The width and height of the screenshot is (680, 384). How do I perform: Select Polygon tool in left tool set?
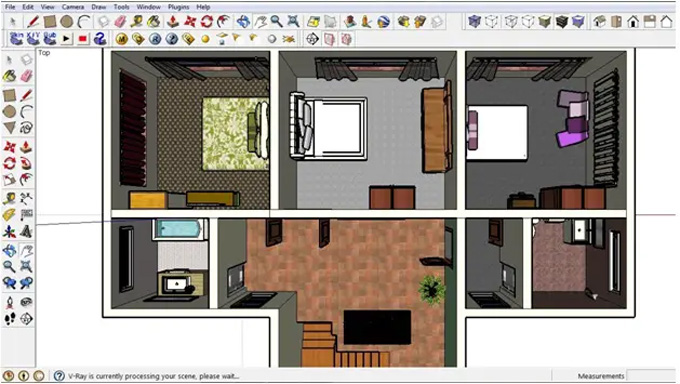click(10, 128)
